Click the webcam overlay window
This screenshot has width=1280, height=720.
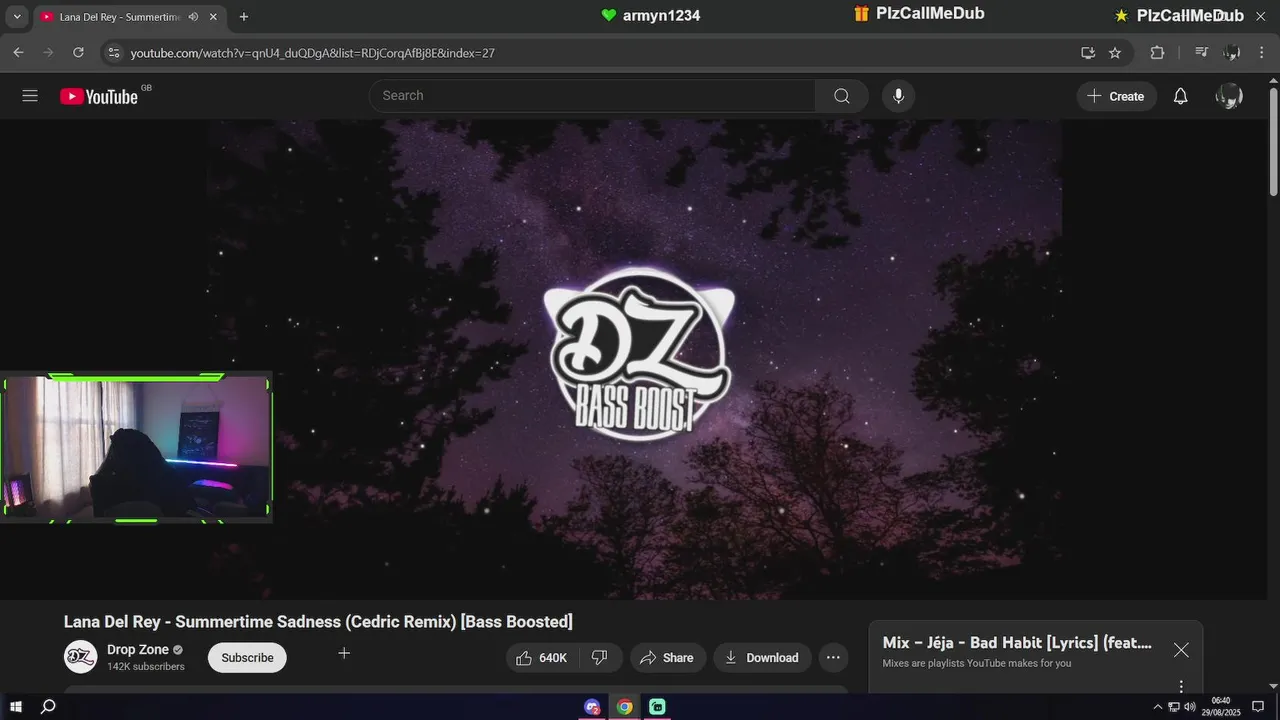tap(136, 448)
